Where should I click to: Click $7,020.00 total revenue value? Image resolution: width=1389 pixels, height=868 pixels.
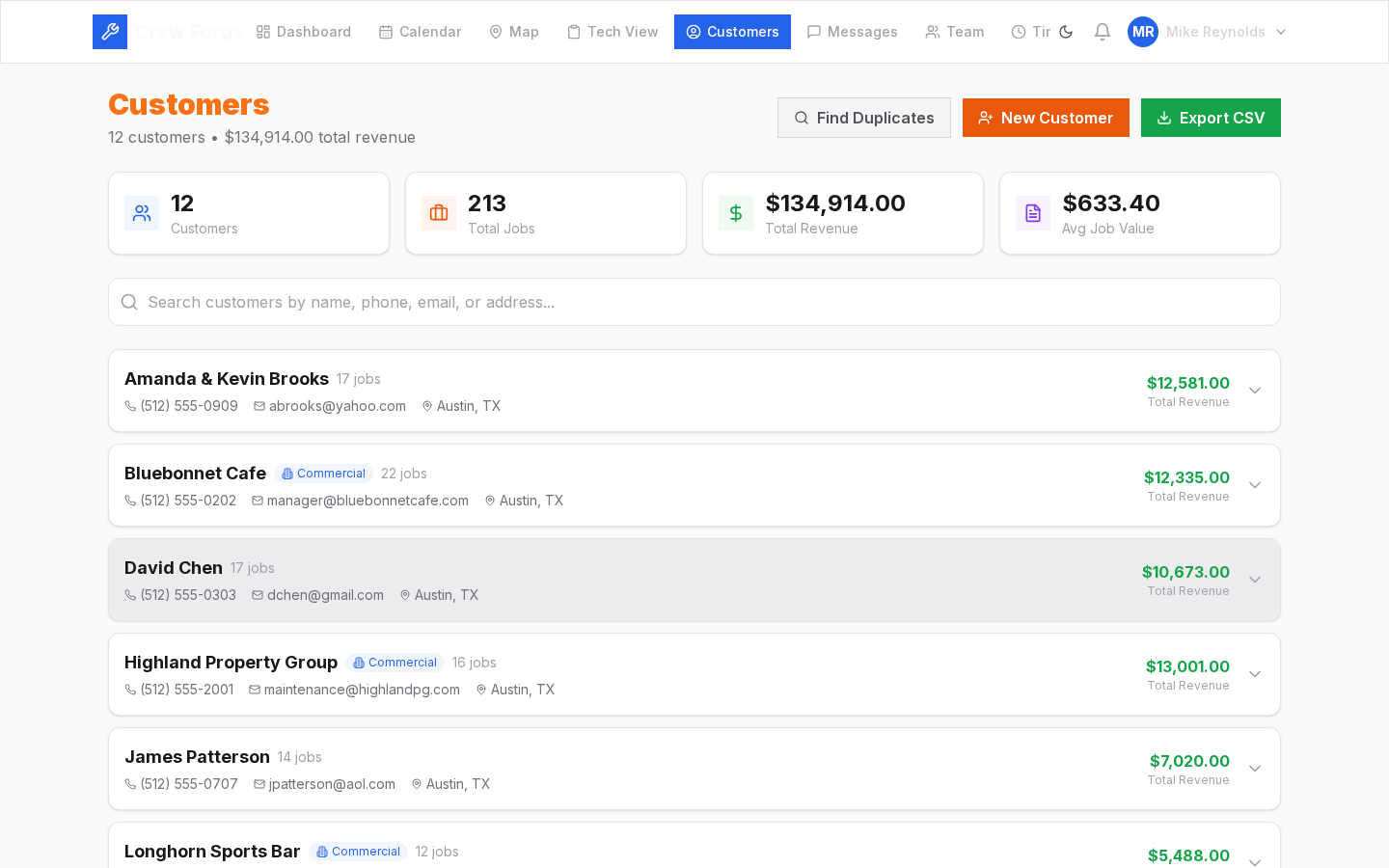1189,761
